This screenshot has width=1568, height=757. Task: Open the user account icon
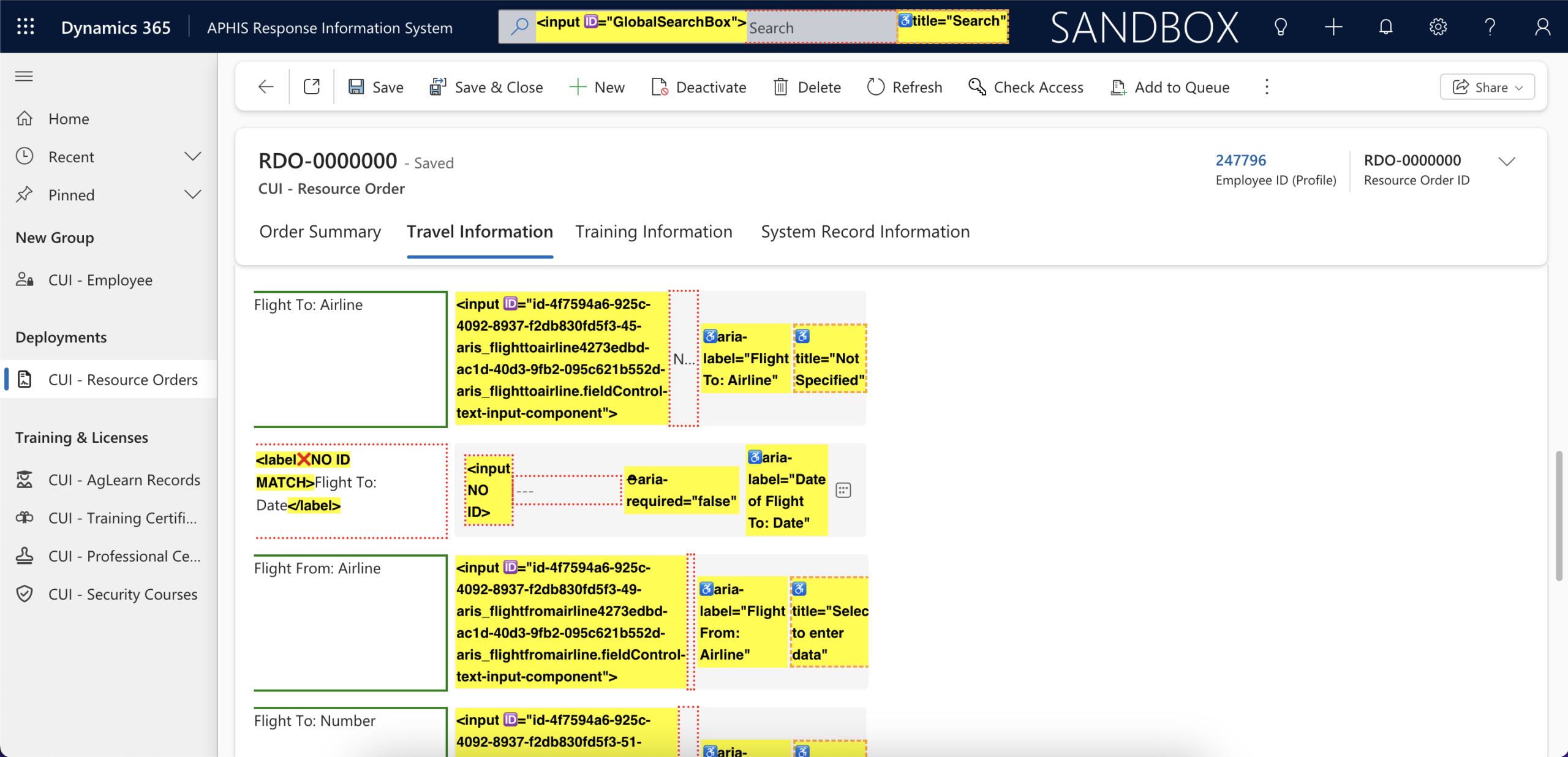click(x=1542, y=27)
